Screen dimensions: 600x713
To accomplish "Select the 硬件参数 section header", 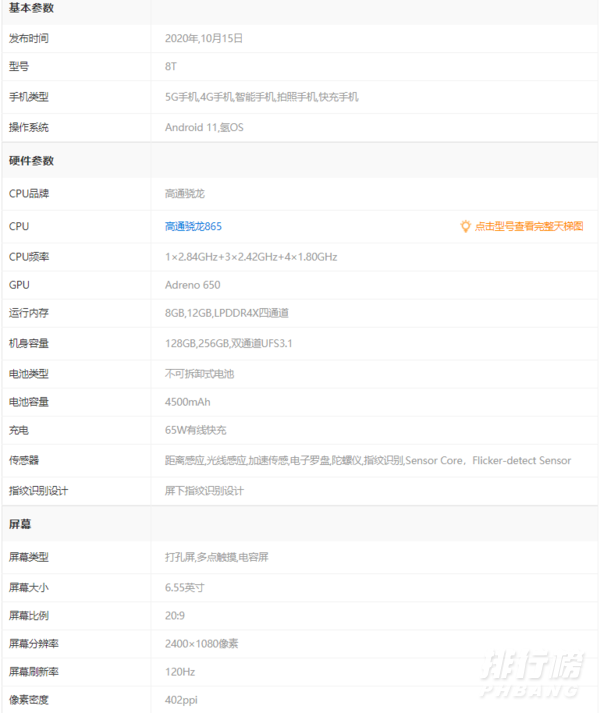I will 31,161.
